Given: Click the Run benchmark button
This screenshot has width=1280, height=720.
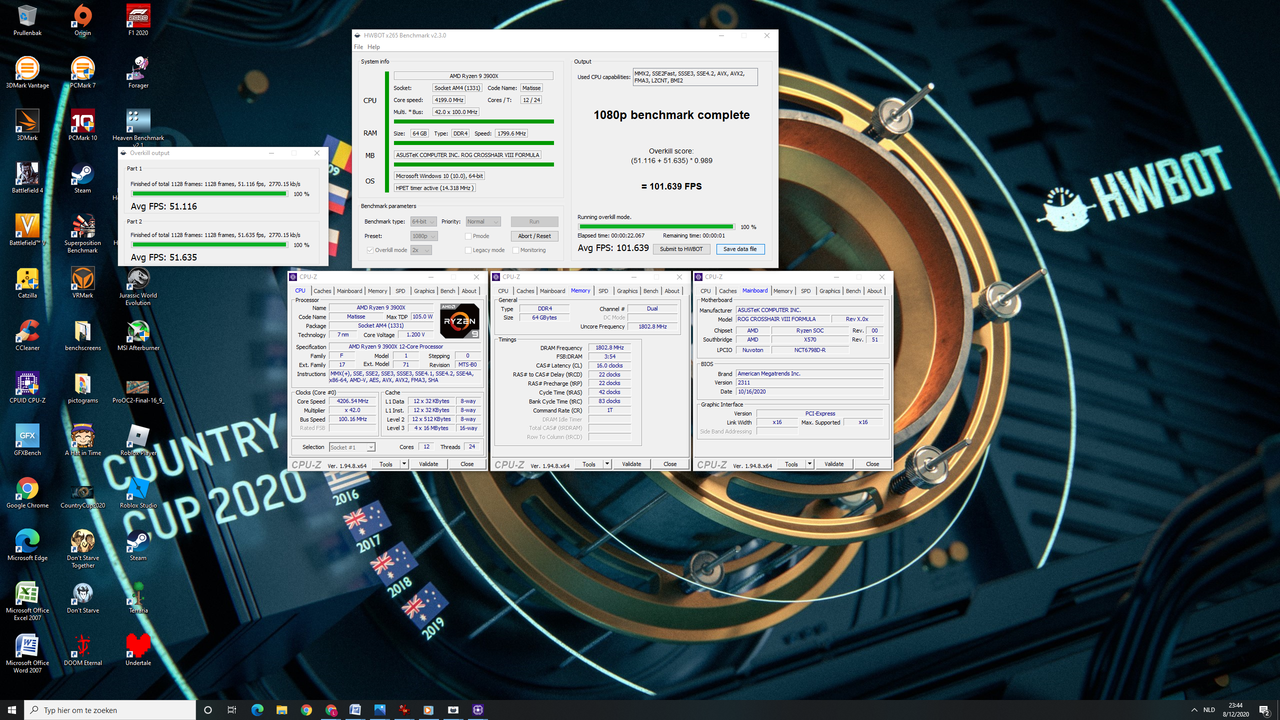Looking at the screenshot, I should pyautogui.click(x=534, y=221).
